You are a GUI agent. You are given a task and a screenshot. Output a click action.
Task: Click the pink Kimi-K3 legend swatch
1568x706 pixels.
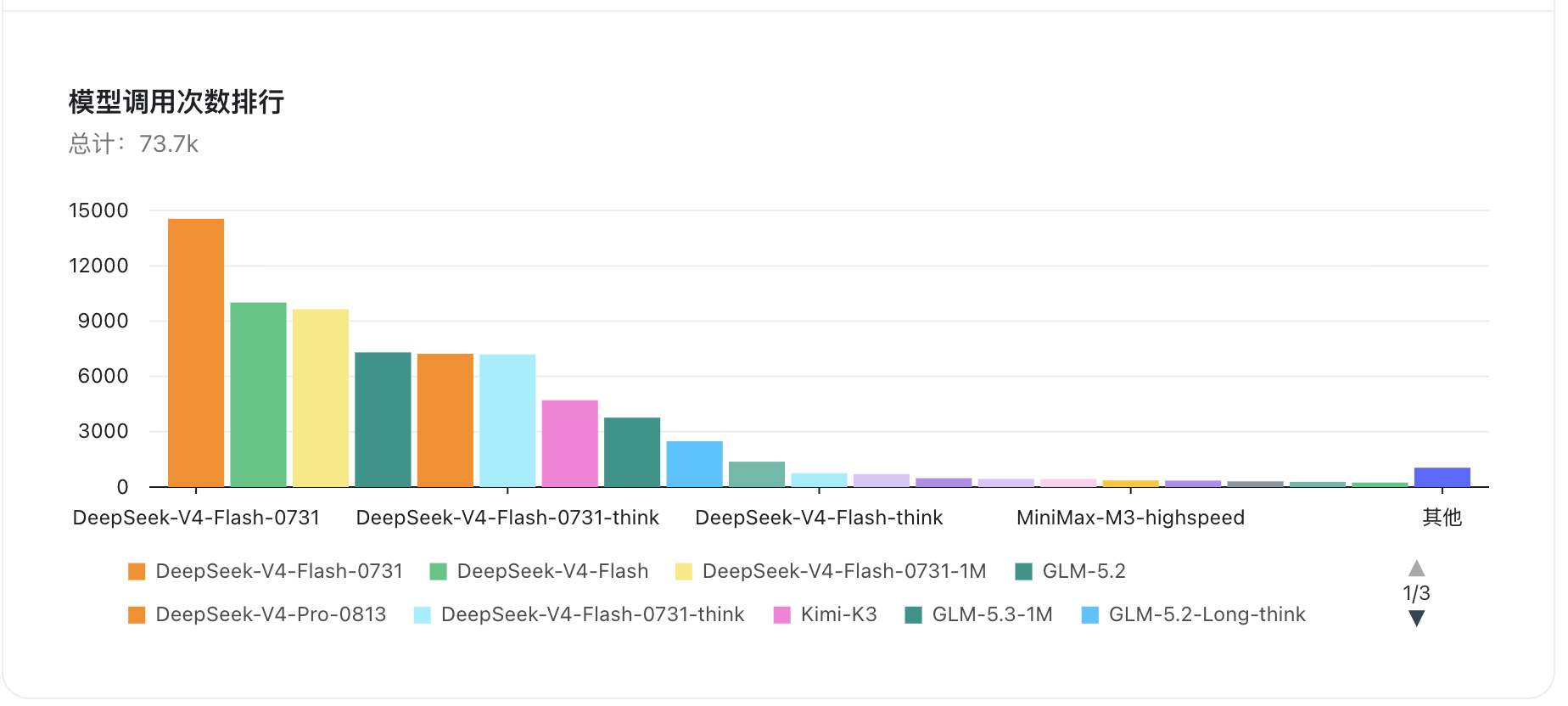click(782, 614)
